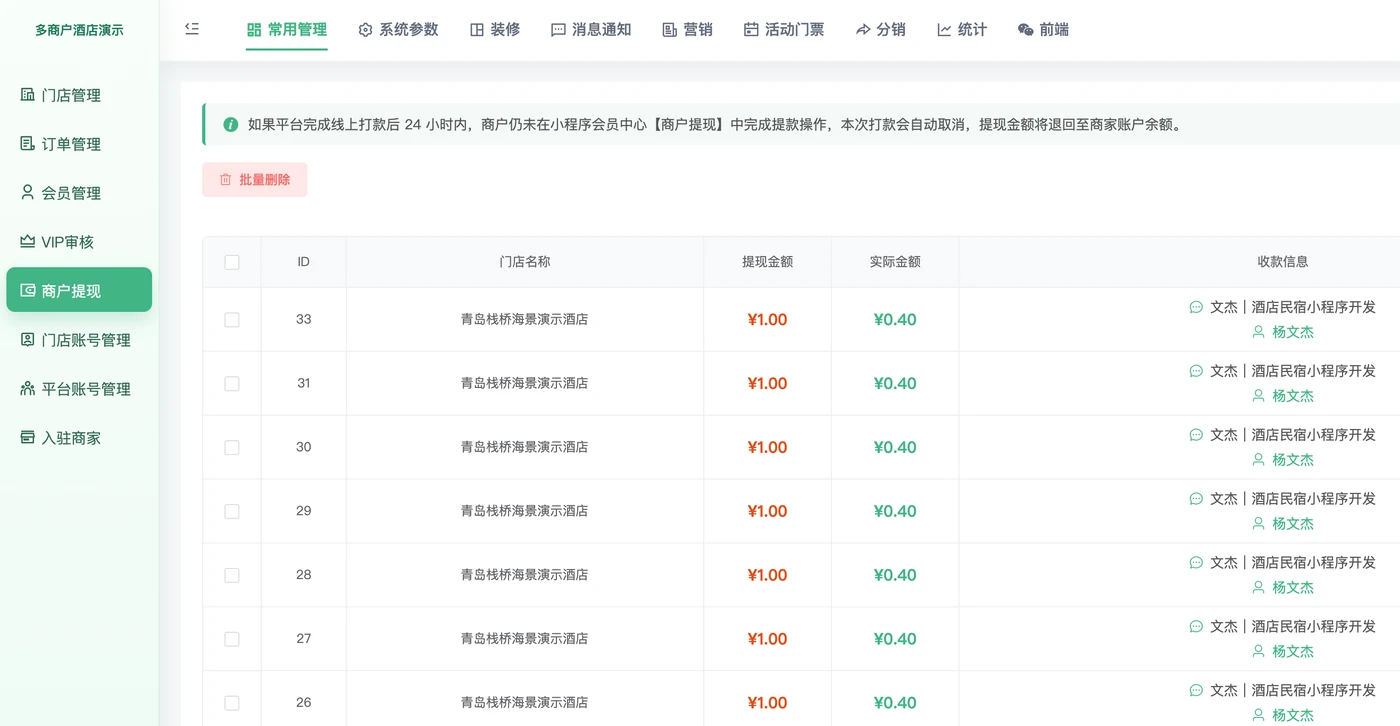This screenshot has width=1400, height=726.
Task: Click the 常用管理 grid icon
Action: (x=254, y=30)
